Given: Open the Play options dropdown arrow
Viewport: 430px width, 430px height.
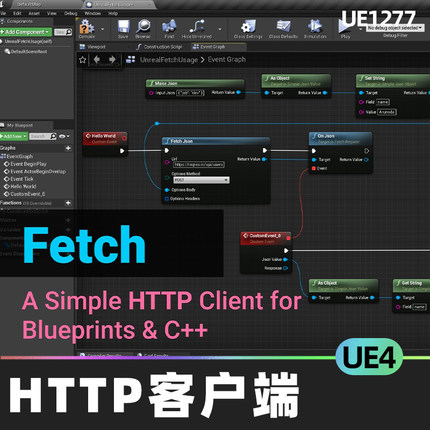Looking at the screenshot, I should click(x=360, y=29).
